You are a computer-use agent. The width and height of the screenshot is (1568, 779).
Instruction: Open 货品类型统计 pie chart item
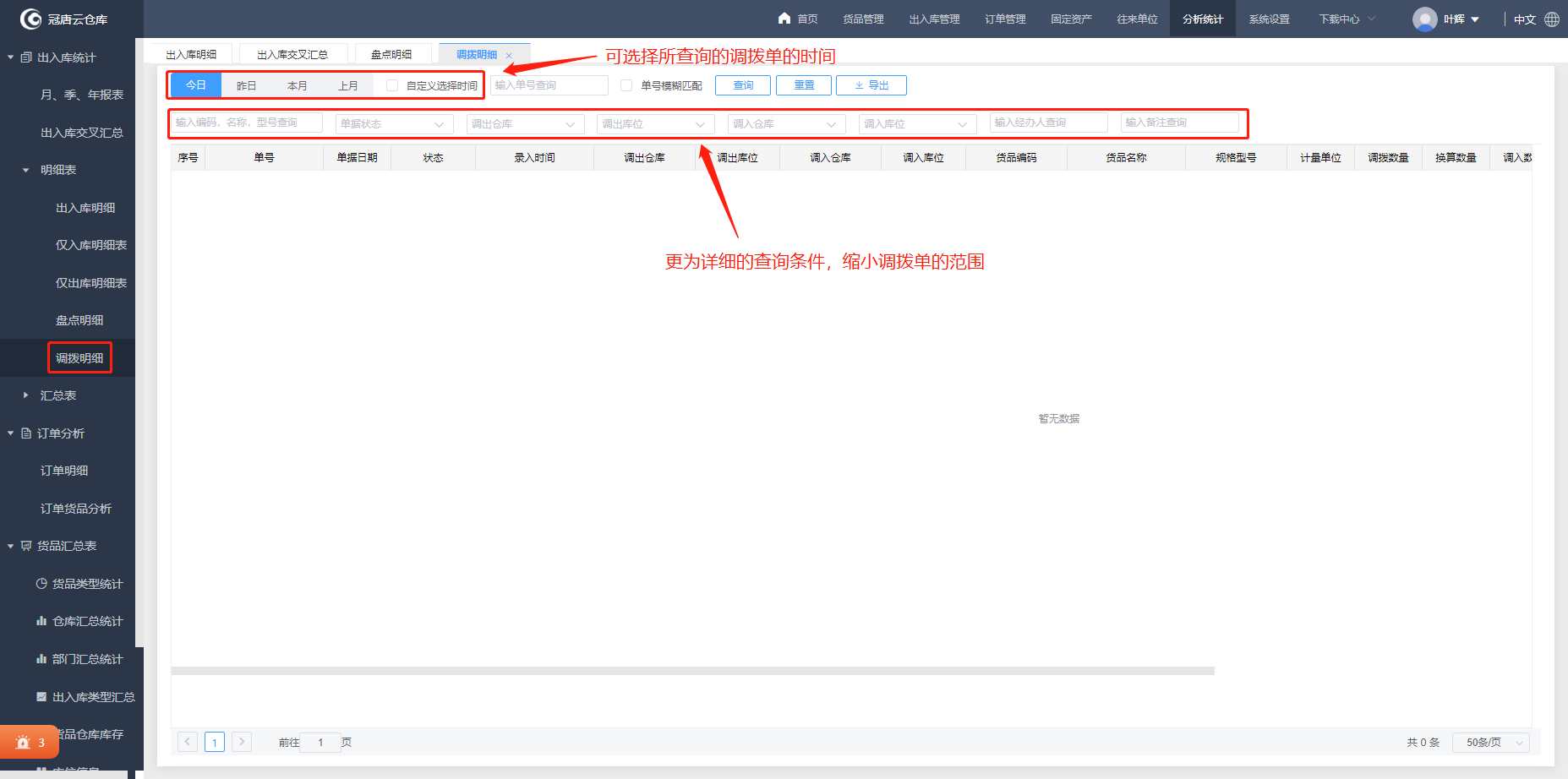(79, 584)
